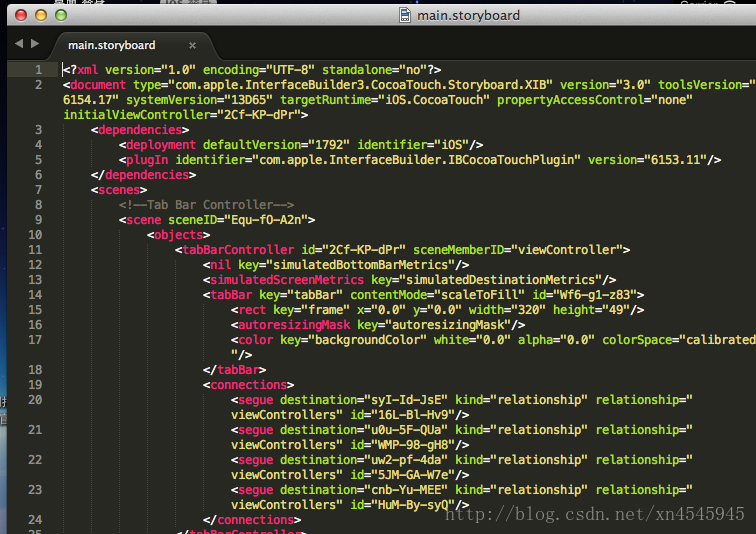Click the closing 'tabBar' tag on line 18
This screenshot has height=534, width=756.
(x=234, y=370)
